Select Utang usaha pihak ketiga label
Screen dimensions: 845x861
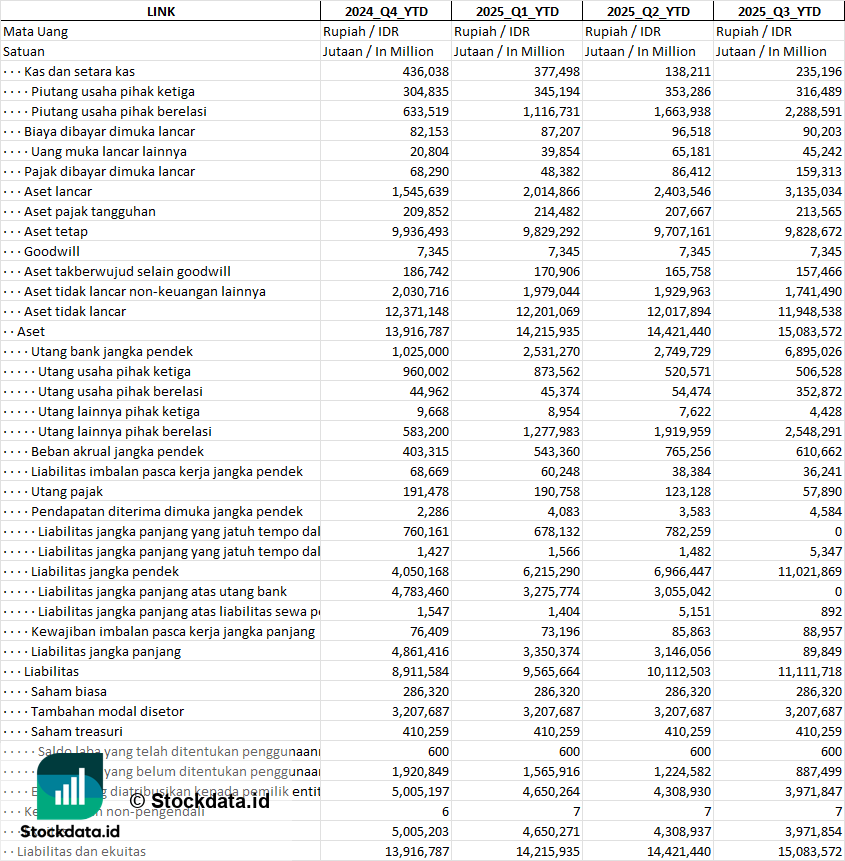point(114,372)
